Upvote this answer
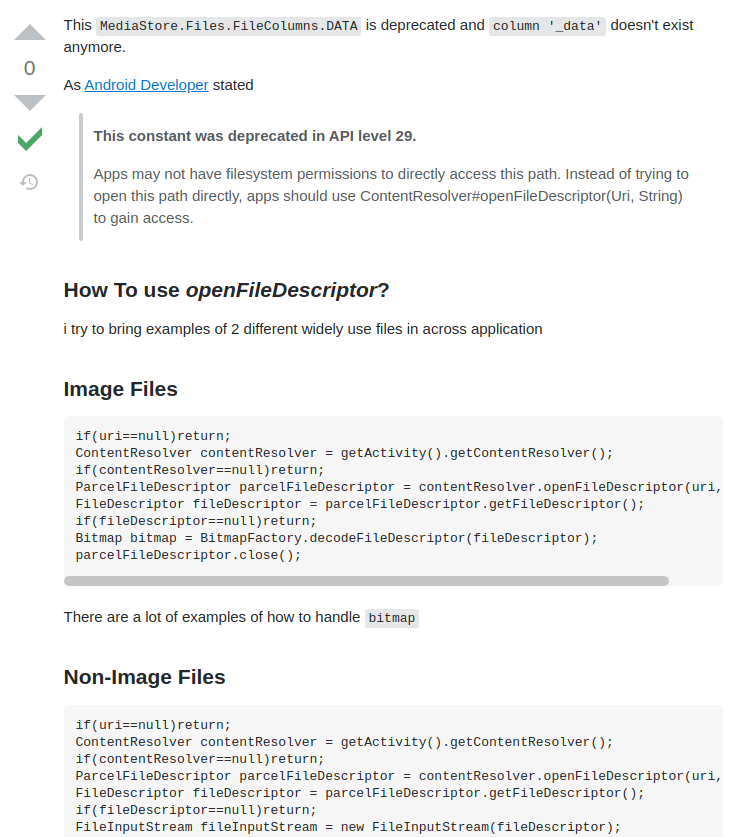The width and height of the screenshot is (747, 837). pos(29,33)
